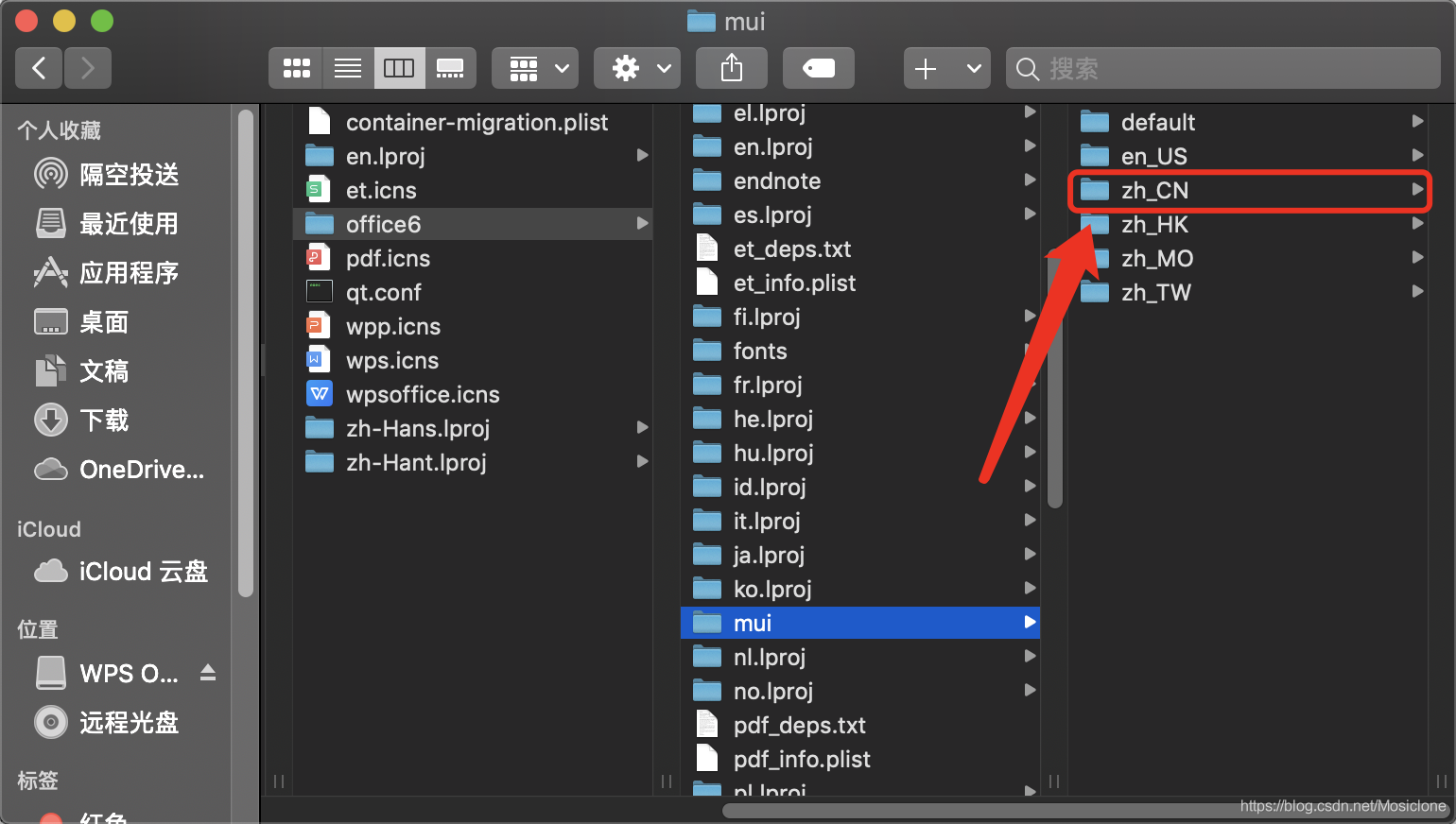Select the qt.conf file
Viewport: 1456px width, 824px height.
[x=473, y=292]
